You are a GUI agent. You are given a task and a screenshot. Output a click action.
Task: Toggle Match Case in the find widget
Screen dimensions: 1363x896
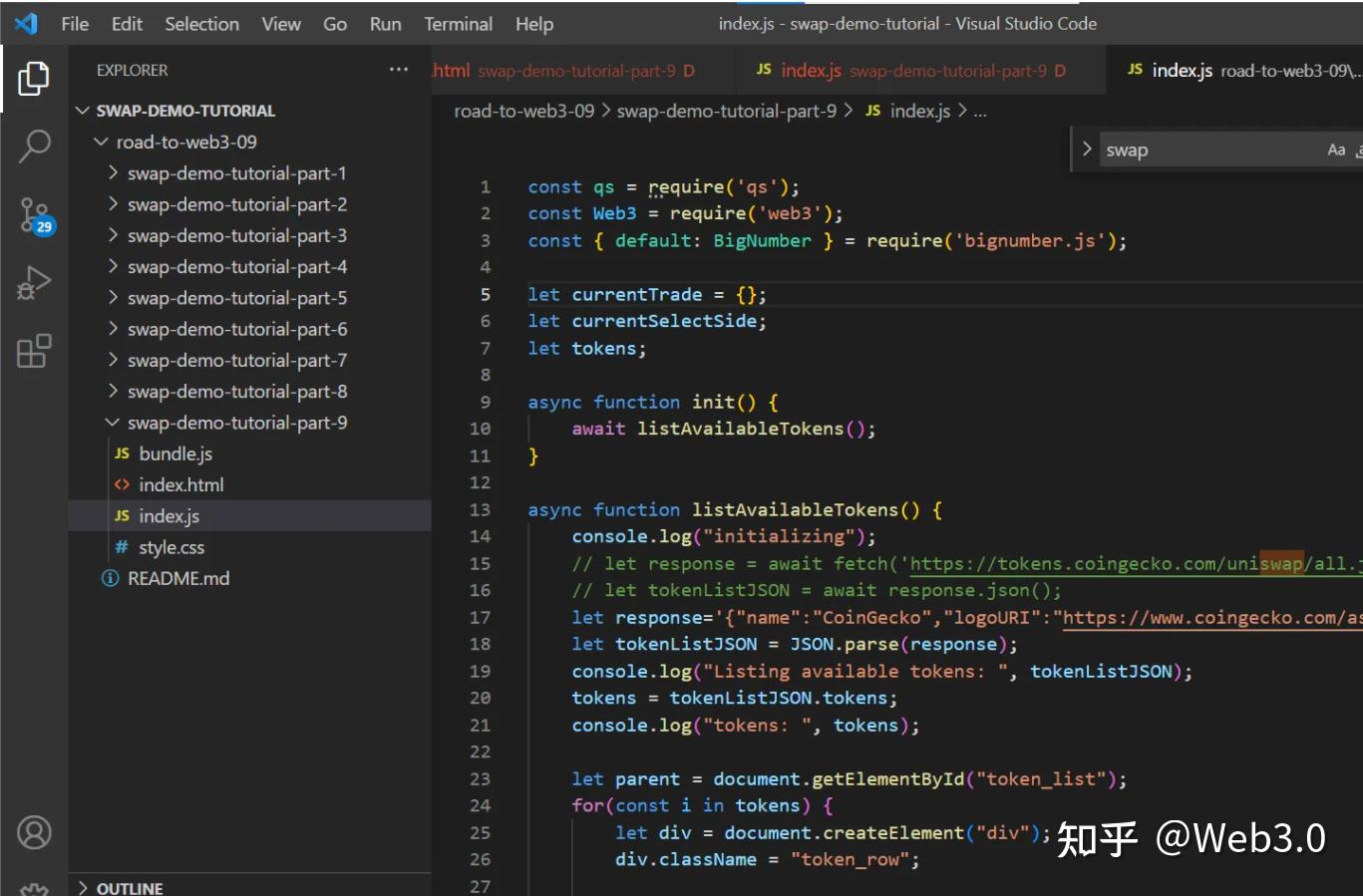click(x=1336, y=149)
